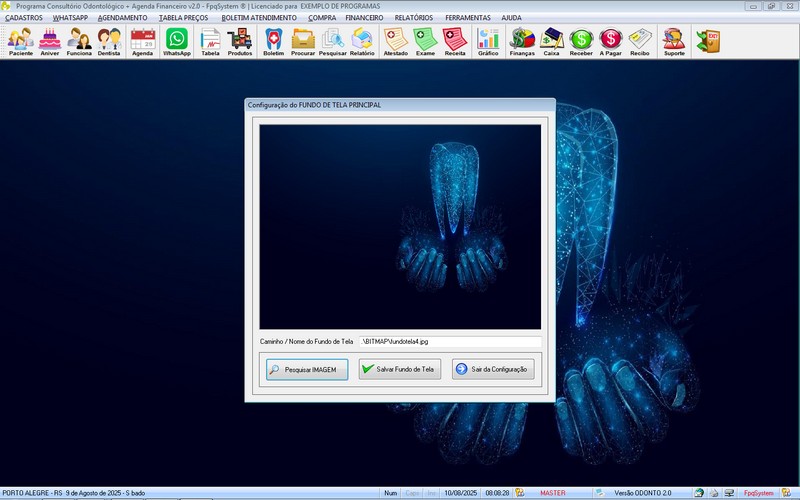Show the Gráfico chart icon
Screen dimensions: 800x500
pos(488,41)
